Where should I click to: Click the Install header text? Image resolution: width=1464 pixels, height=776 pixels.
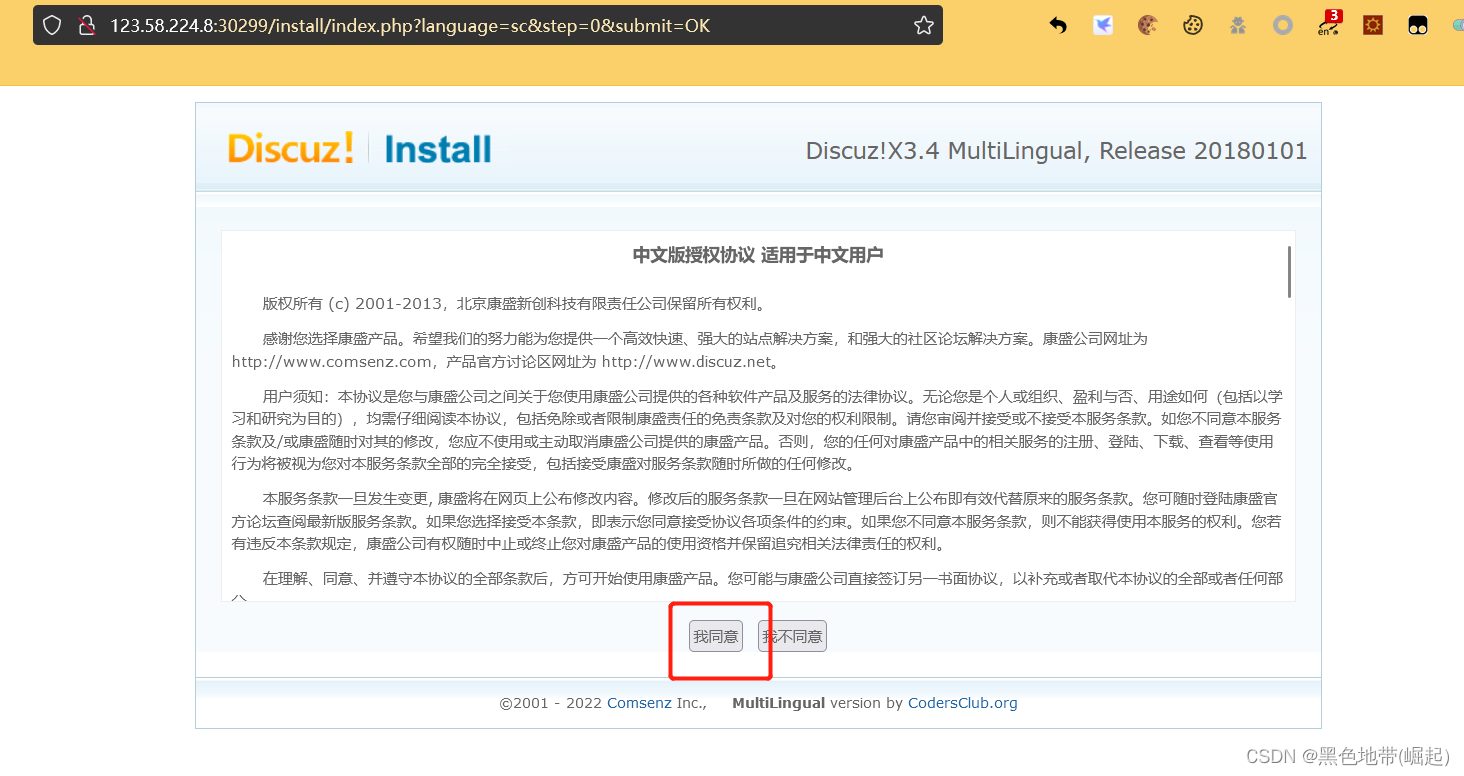pyautogui.click(x=437, y=149)
